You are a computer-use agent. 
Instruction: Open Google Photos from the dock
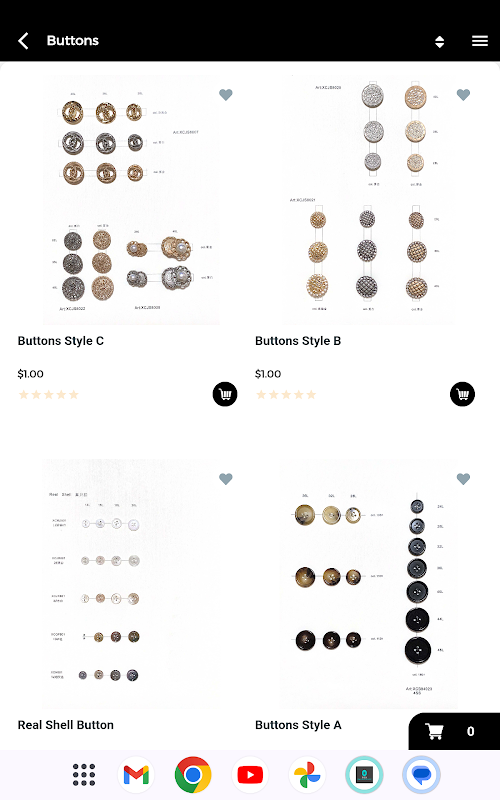tap(307, 774)
